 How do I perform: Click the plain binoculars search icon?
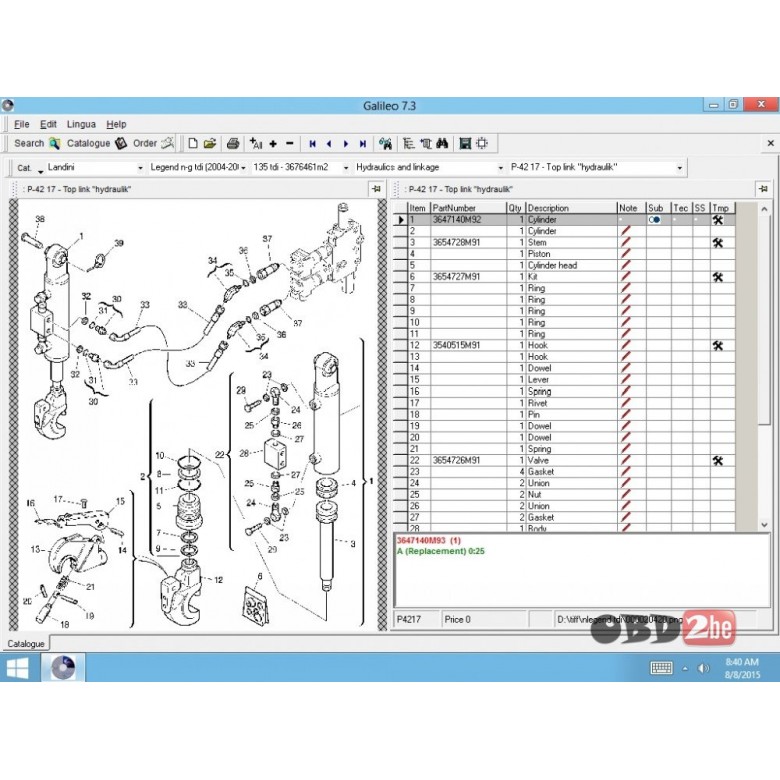tap(442, 144)
